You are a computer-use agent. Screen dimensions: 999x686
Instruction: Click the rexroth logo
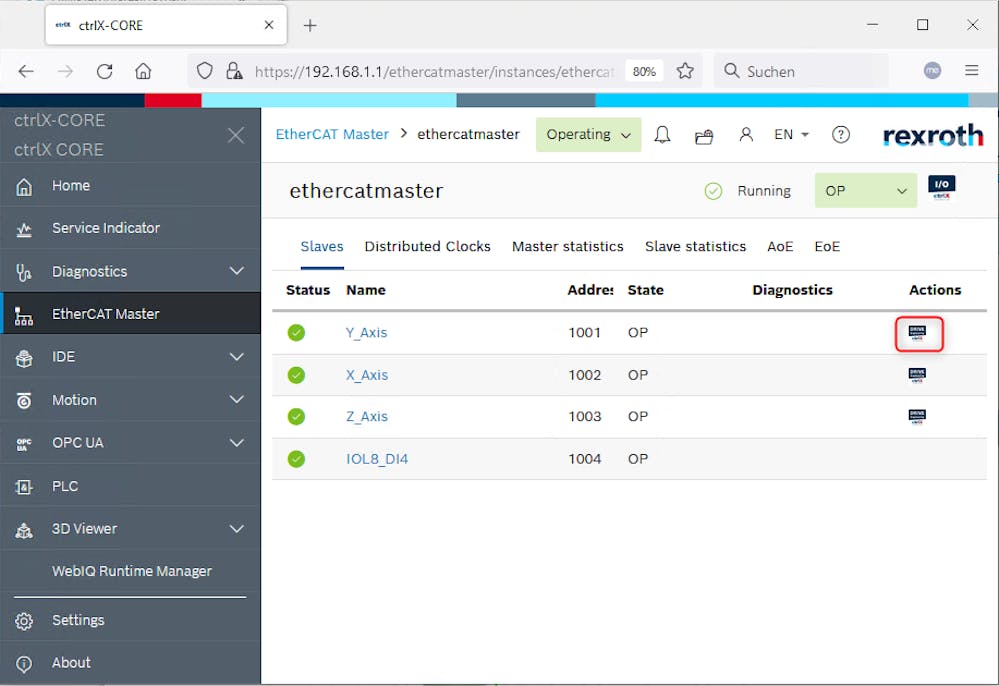pyautogui.click(x=933, y=135)
